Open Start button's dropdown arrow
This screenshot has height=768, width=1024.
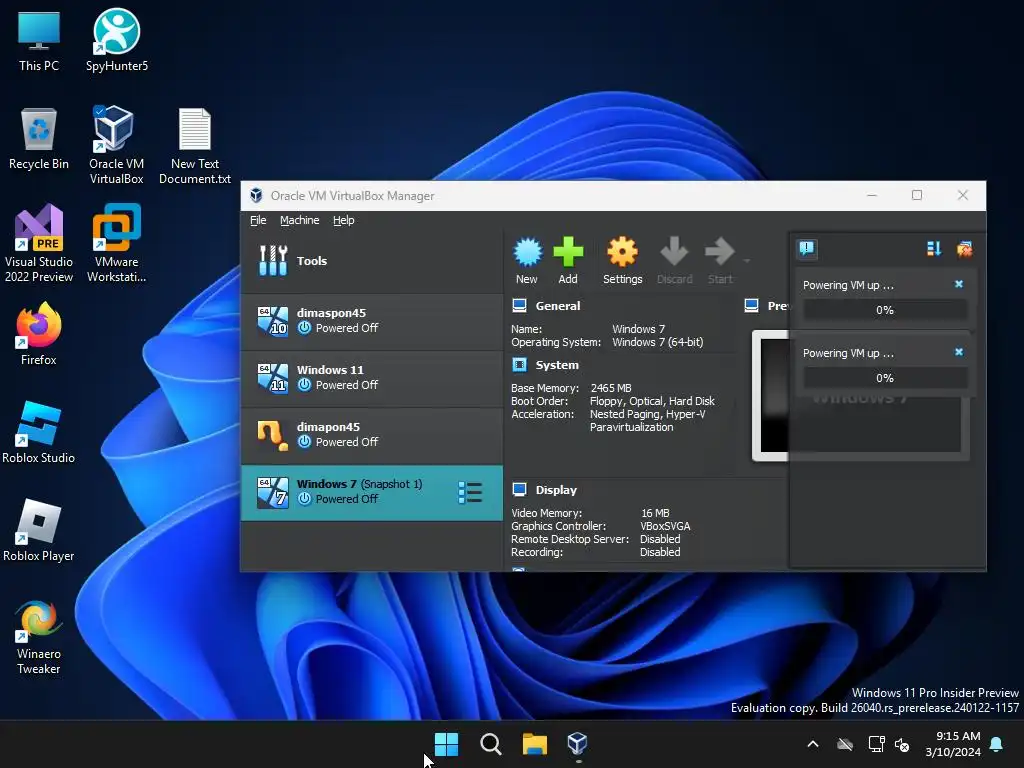point(746,261)
